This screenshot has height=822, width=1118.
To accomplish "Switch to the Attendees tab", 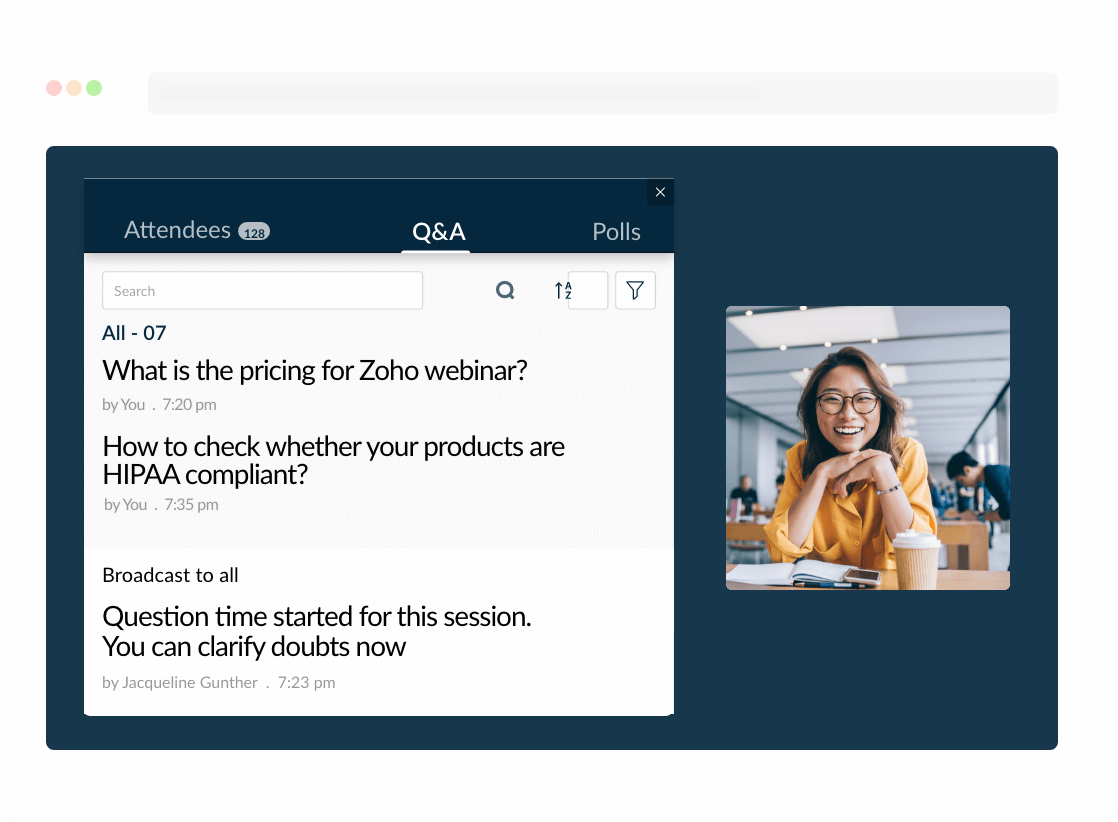I will coord(178,231).
